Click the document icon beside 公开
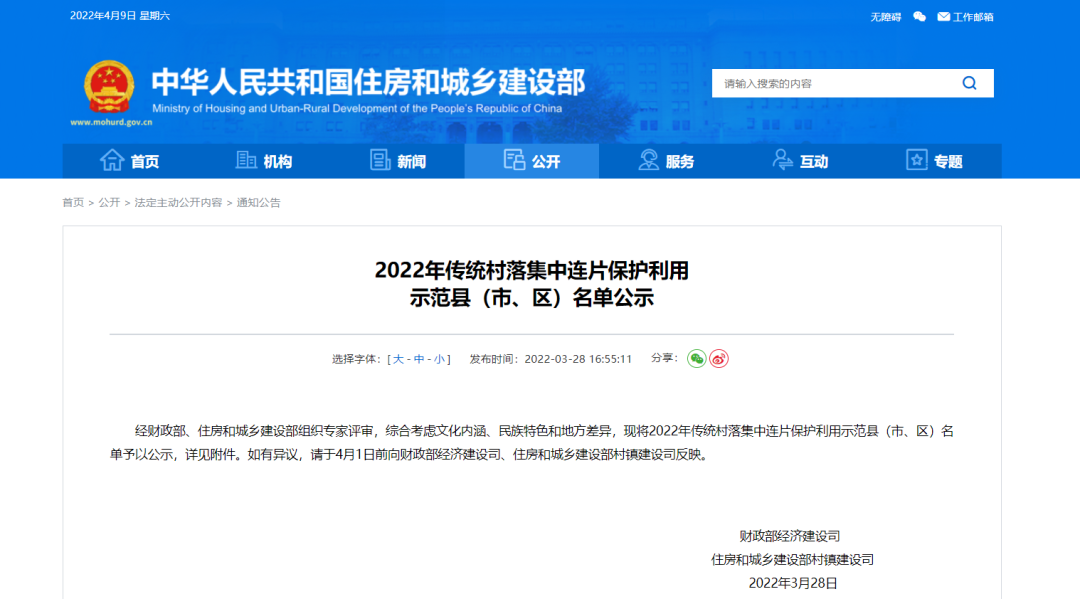Viewport: 1080px width, 599px height. [514, 160]
